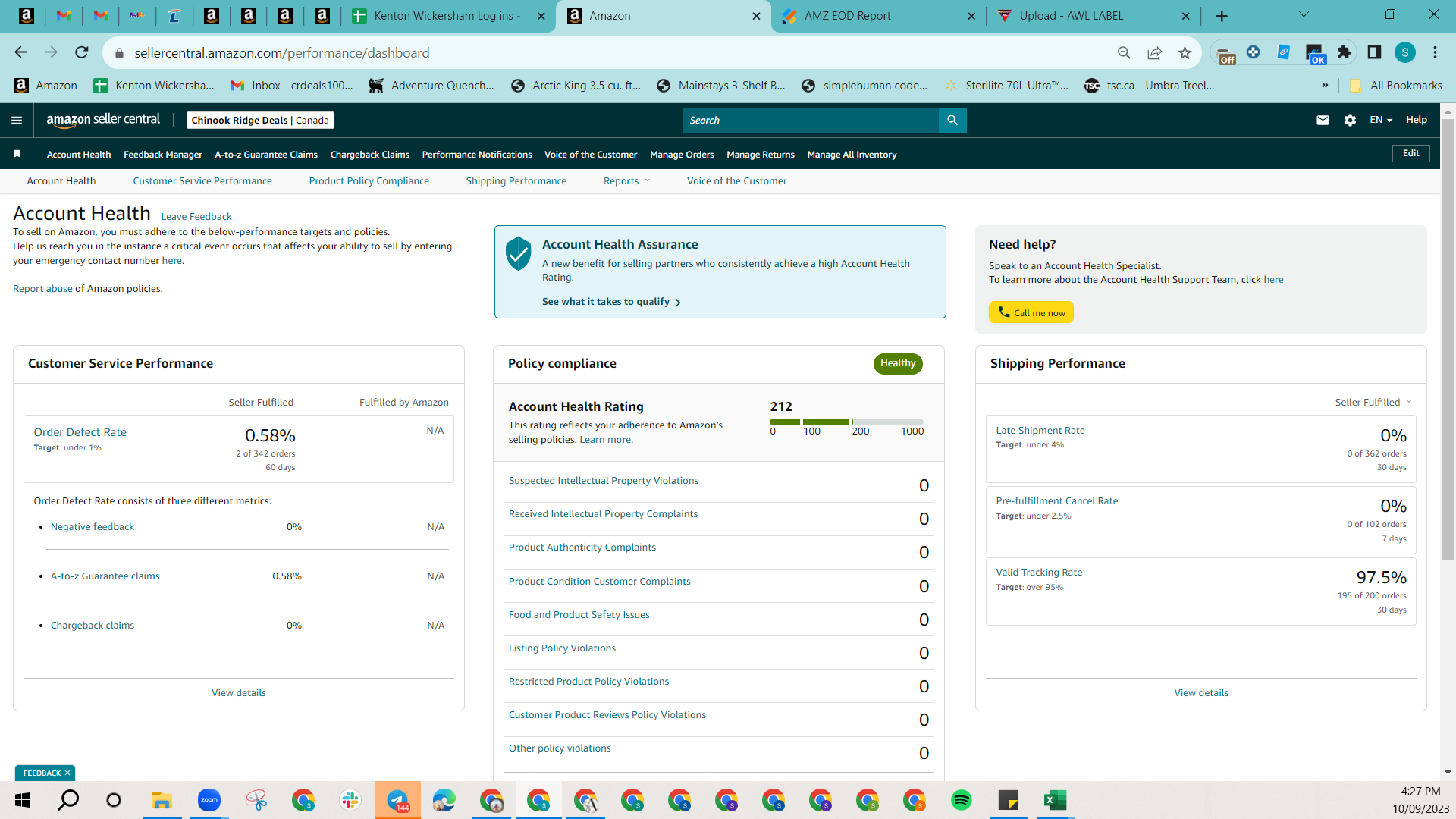Viewport: 1456px width, 819px height.
Task: Open Product Policy Compliance sub-navigation tab
Action: 369,181
